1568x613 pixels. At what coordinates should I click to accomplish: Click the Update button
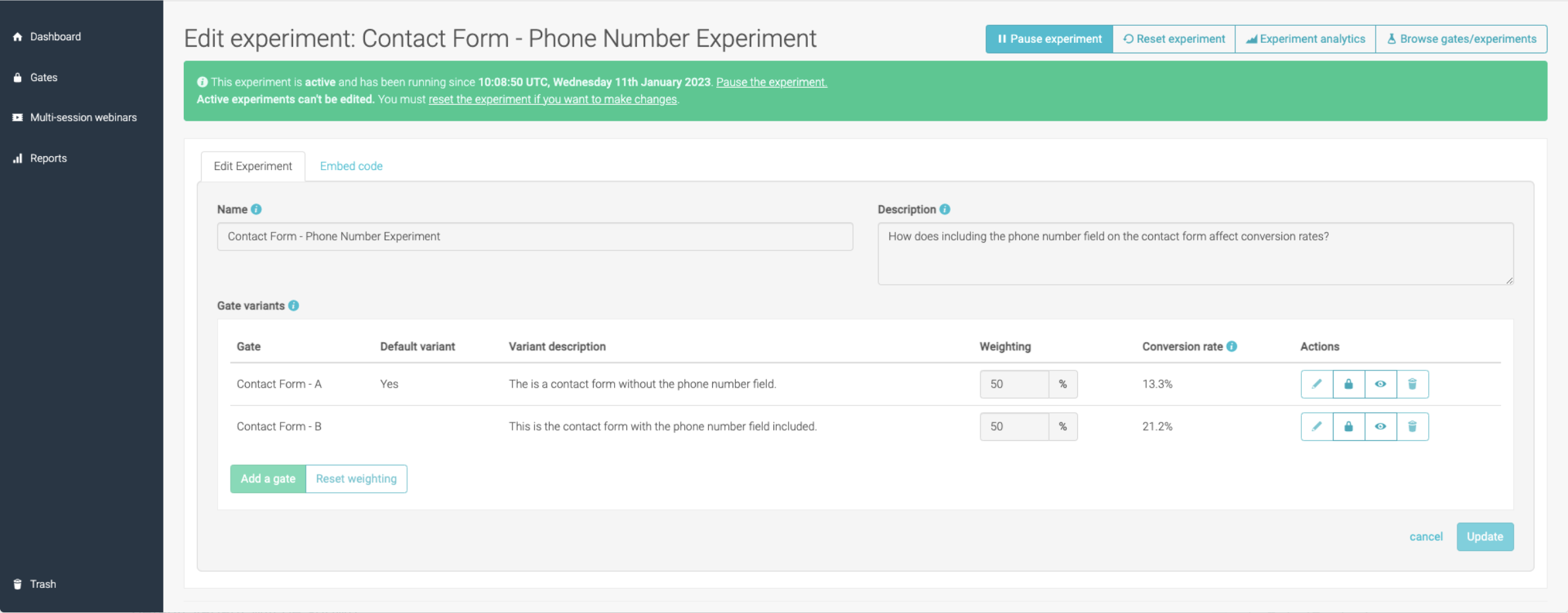tap(1485, 537)
